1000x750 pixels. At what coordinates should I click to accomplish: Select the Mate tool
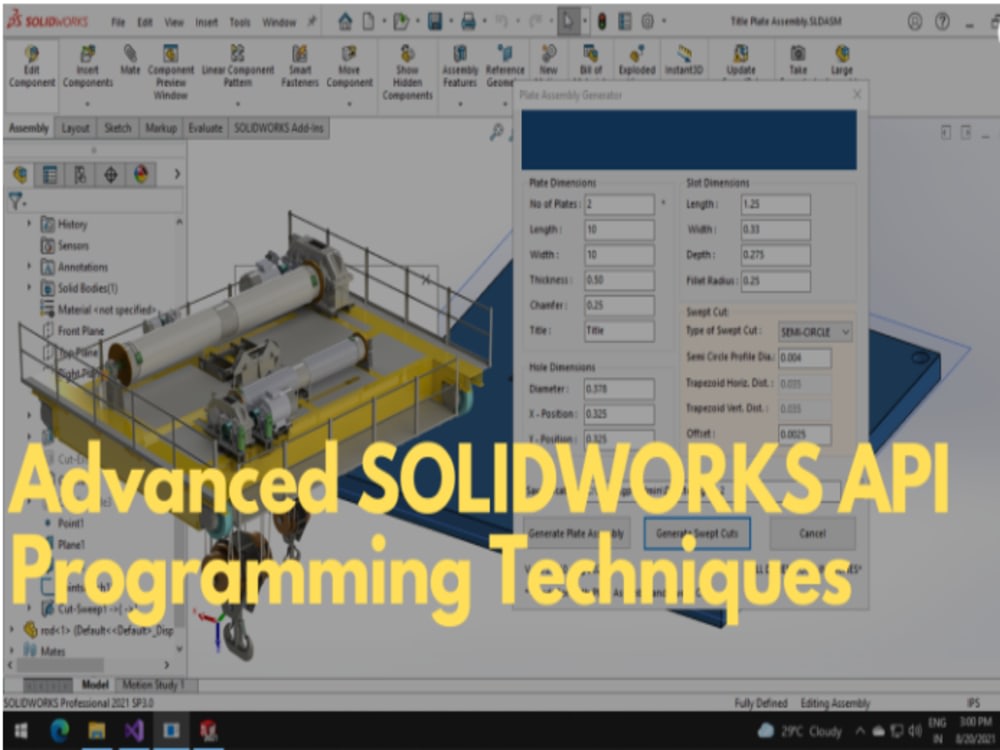click(x=130, y=60)
